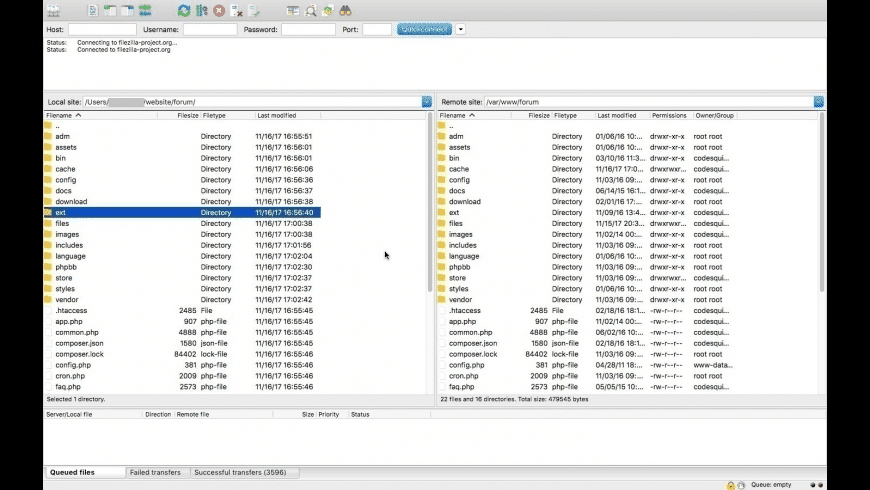Click the binoculars file search icon
Viewport: 870px width, 490px height.
click(345, 11)
